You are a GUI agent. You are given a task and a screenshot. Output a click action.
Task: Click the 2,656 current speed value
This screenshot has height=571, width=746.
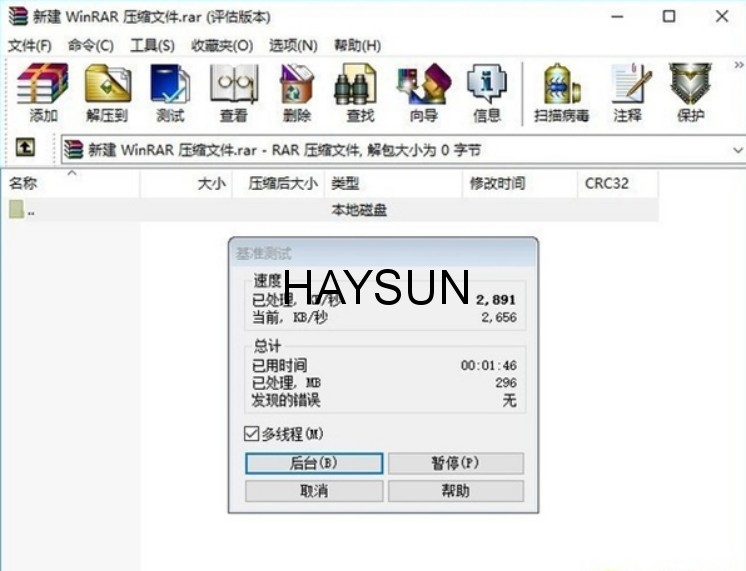tap(499, 317)
